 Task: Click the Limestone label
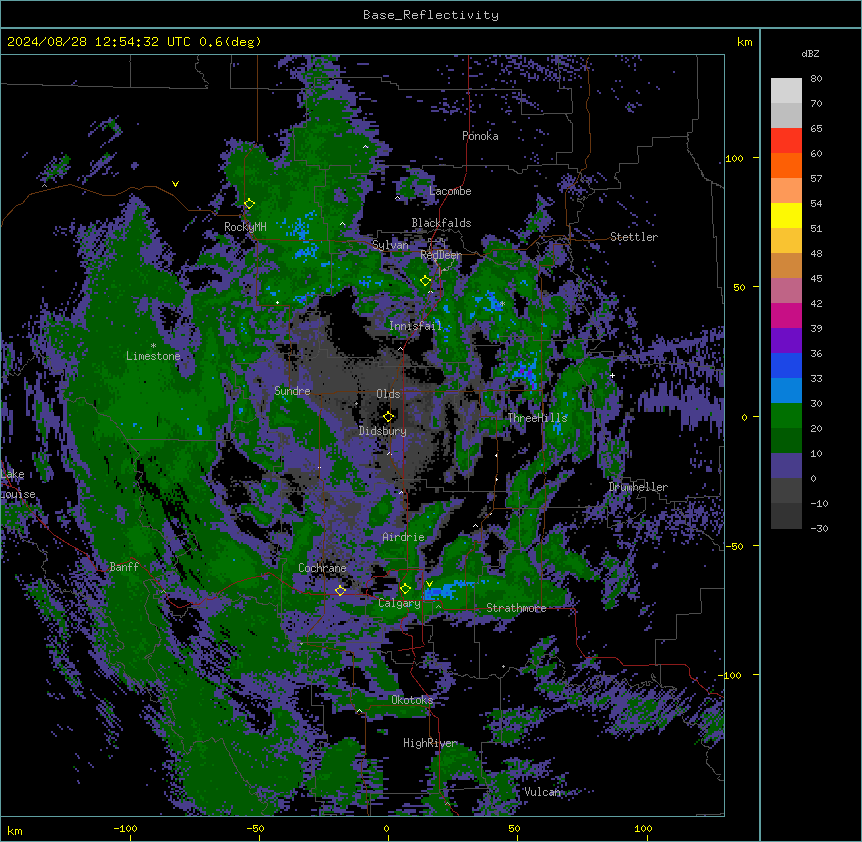[x=153, y=356]
